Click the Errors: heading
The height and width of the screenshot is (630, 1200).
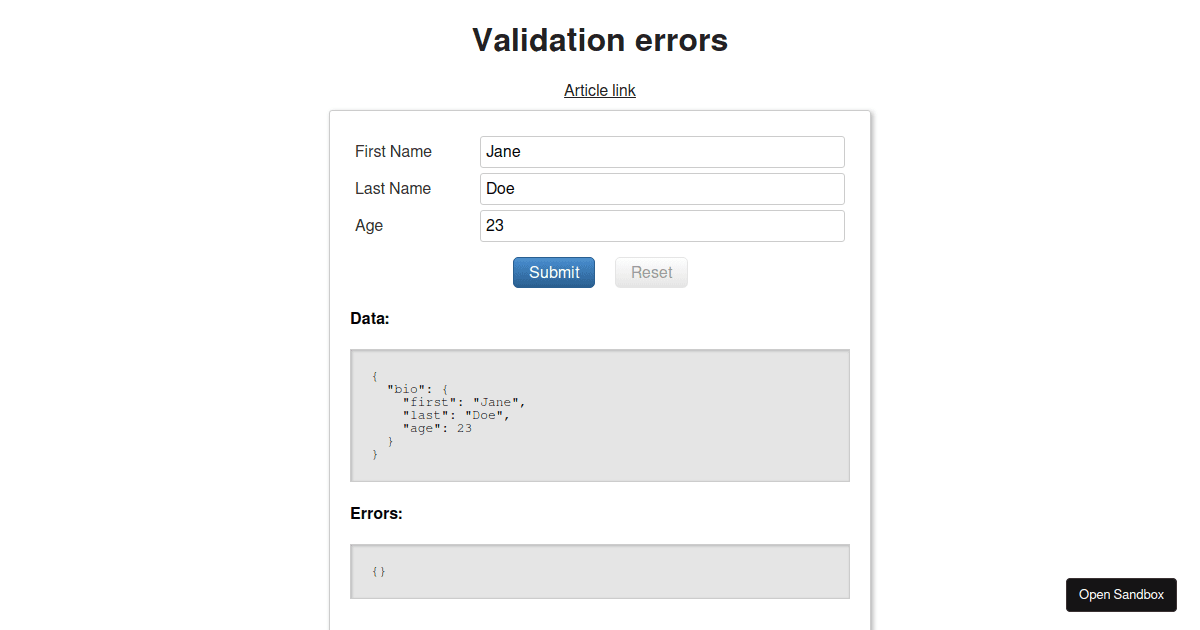[x=376, y=513]
